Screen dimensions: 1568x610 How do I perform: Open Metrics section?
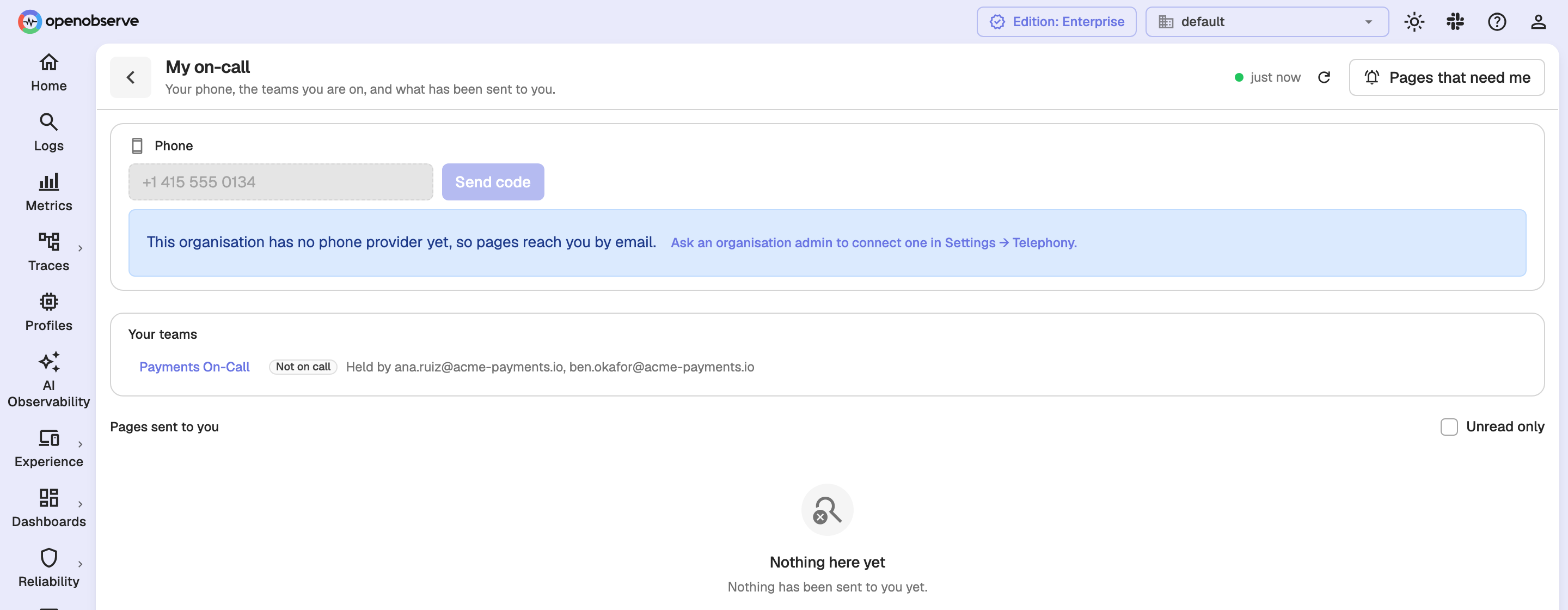point(48,192)
